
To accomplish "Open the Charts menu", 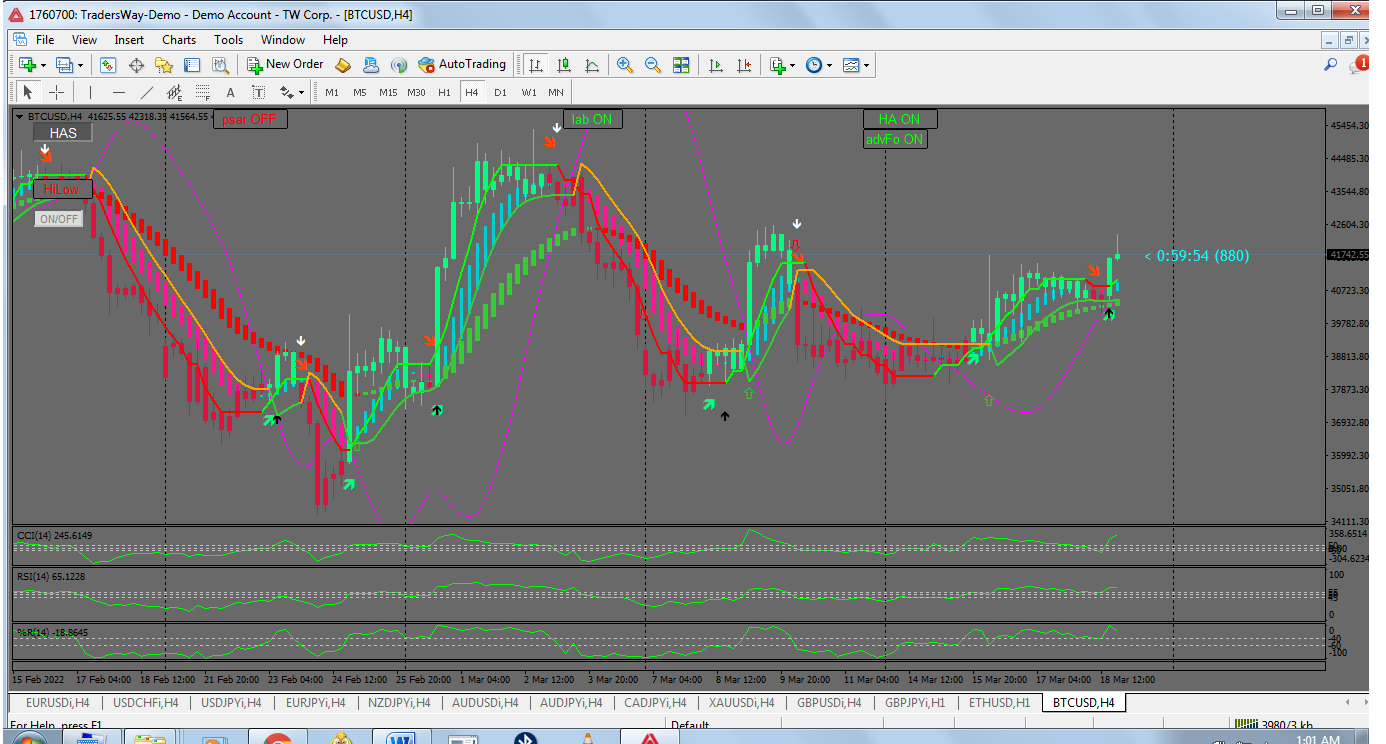I will pos(179,40).
